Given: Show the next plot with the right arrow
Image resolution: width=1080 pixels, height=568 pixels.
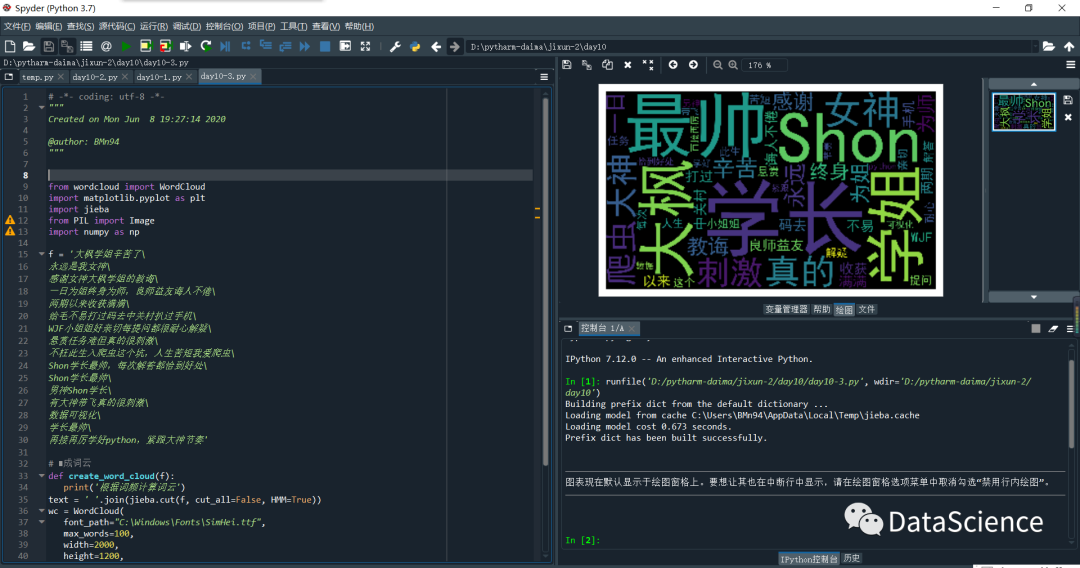Looking at the screenshot, I should (x=692, y=65).
